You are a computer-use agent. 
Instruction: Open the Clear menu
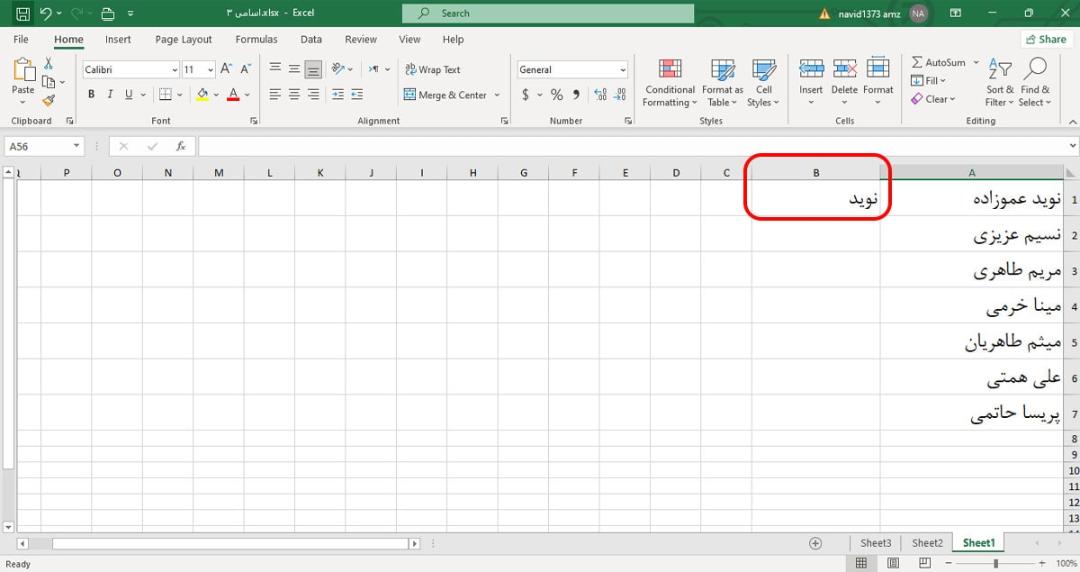coord(933,99)
